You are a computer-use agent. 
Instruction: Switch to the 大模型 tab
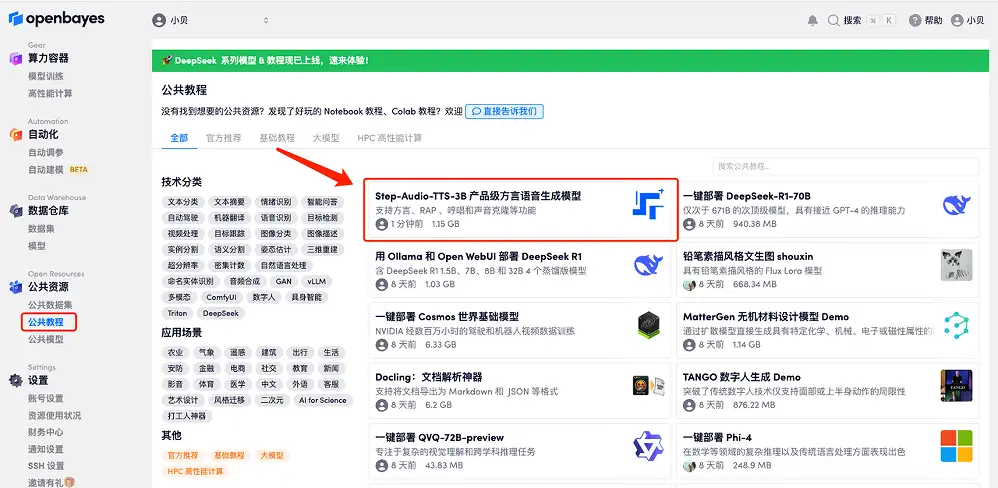pos(326,137)
